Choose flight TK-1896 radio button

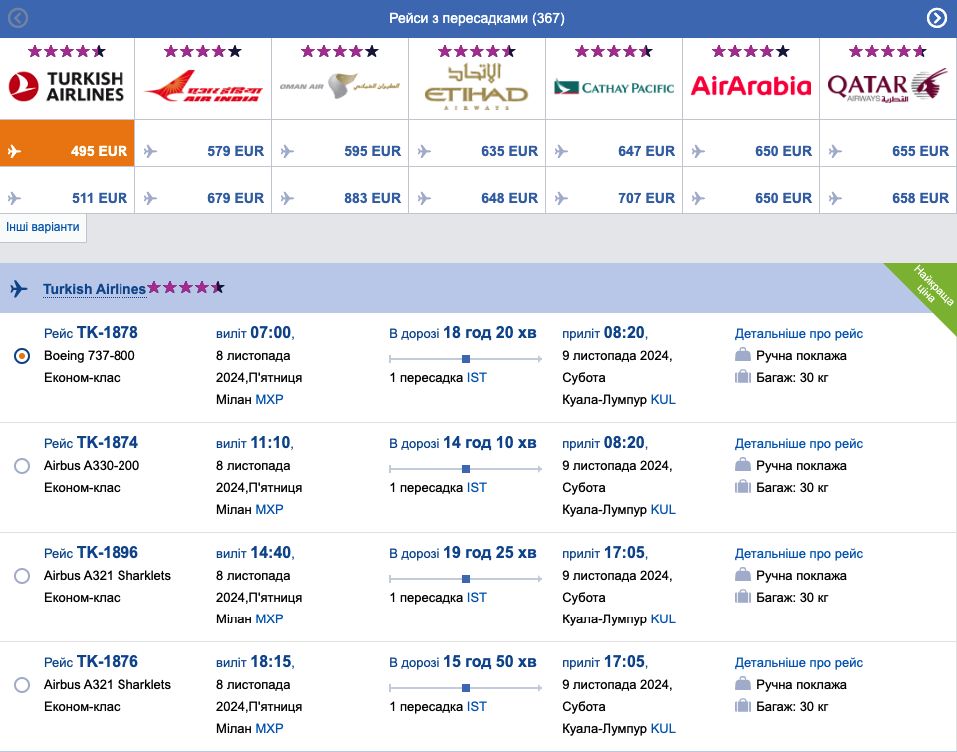[22, 576]
